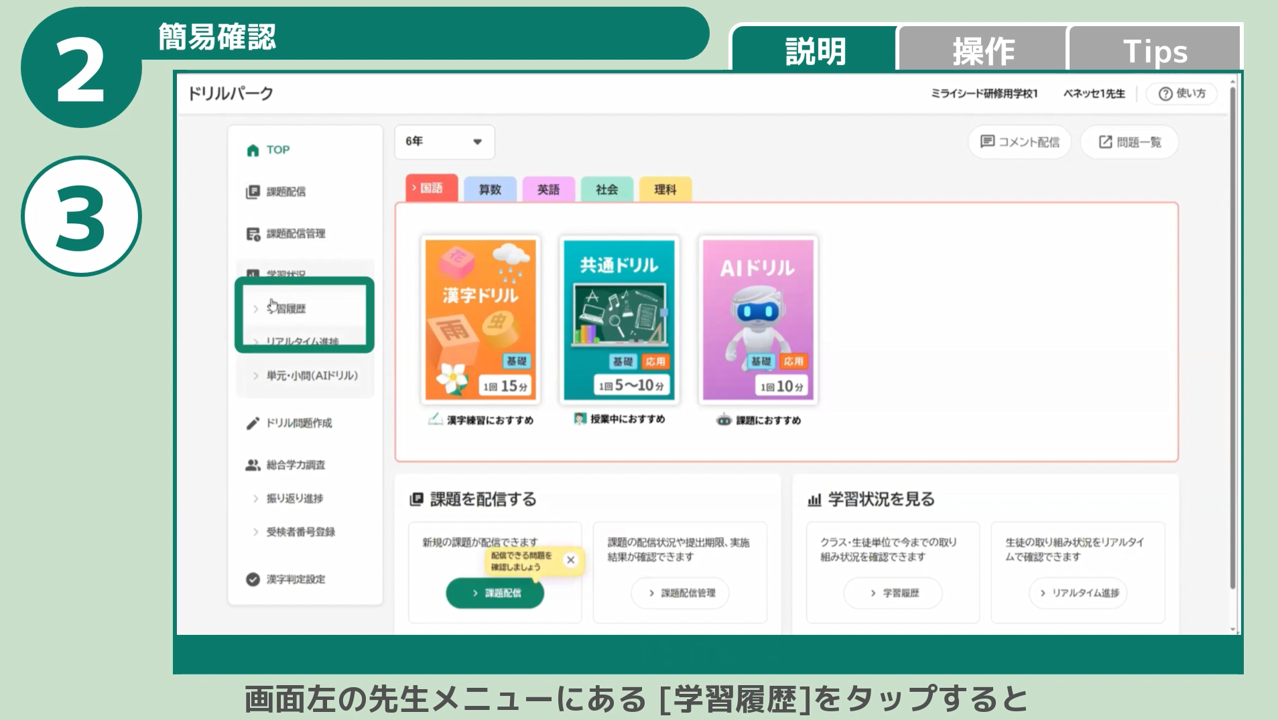Switch to the 英語 subject tab
The height and width of the screenshot is (720, 1278).
pyautogui.click(x=548, y=189)
